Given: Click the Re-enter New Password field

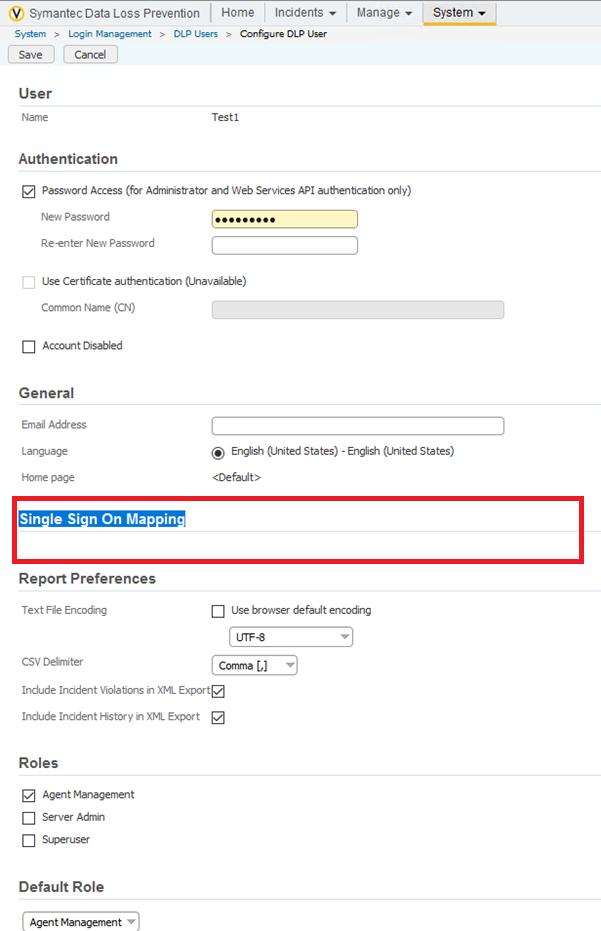Looking at the screenshot, I should pyautogui.click(x=284, y=245).
